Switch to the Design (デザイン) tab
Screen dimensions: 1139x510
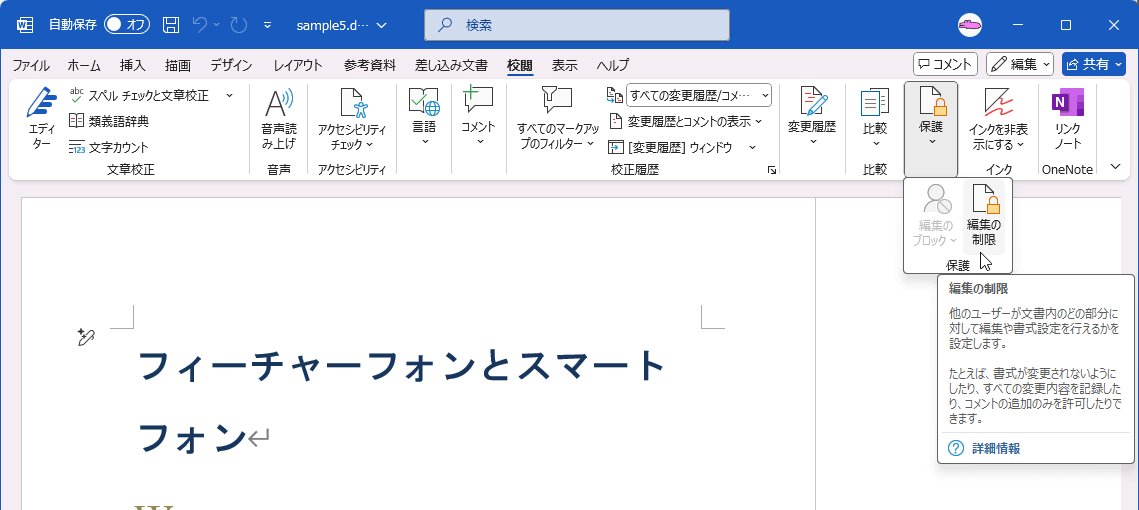pos(232,65)
